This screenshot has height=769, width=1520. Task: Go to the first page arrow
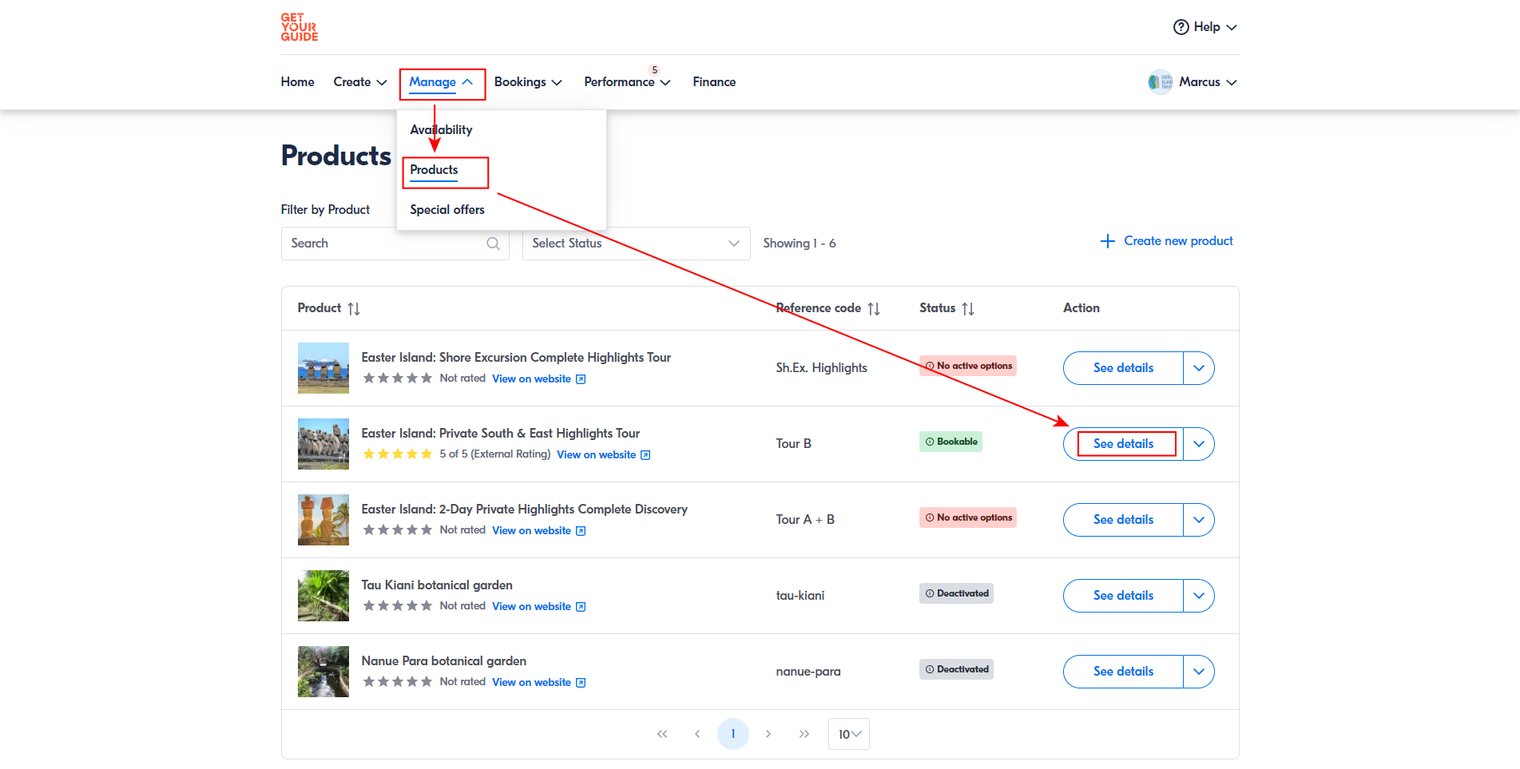click(x=662, y=734)
